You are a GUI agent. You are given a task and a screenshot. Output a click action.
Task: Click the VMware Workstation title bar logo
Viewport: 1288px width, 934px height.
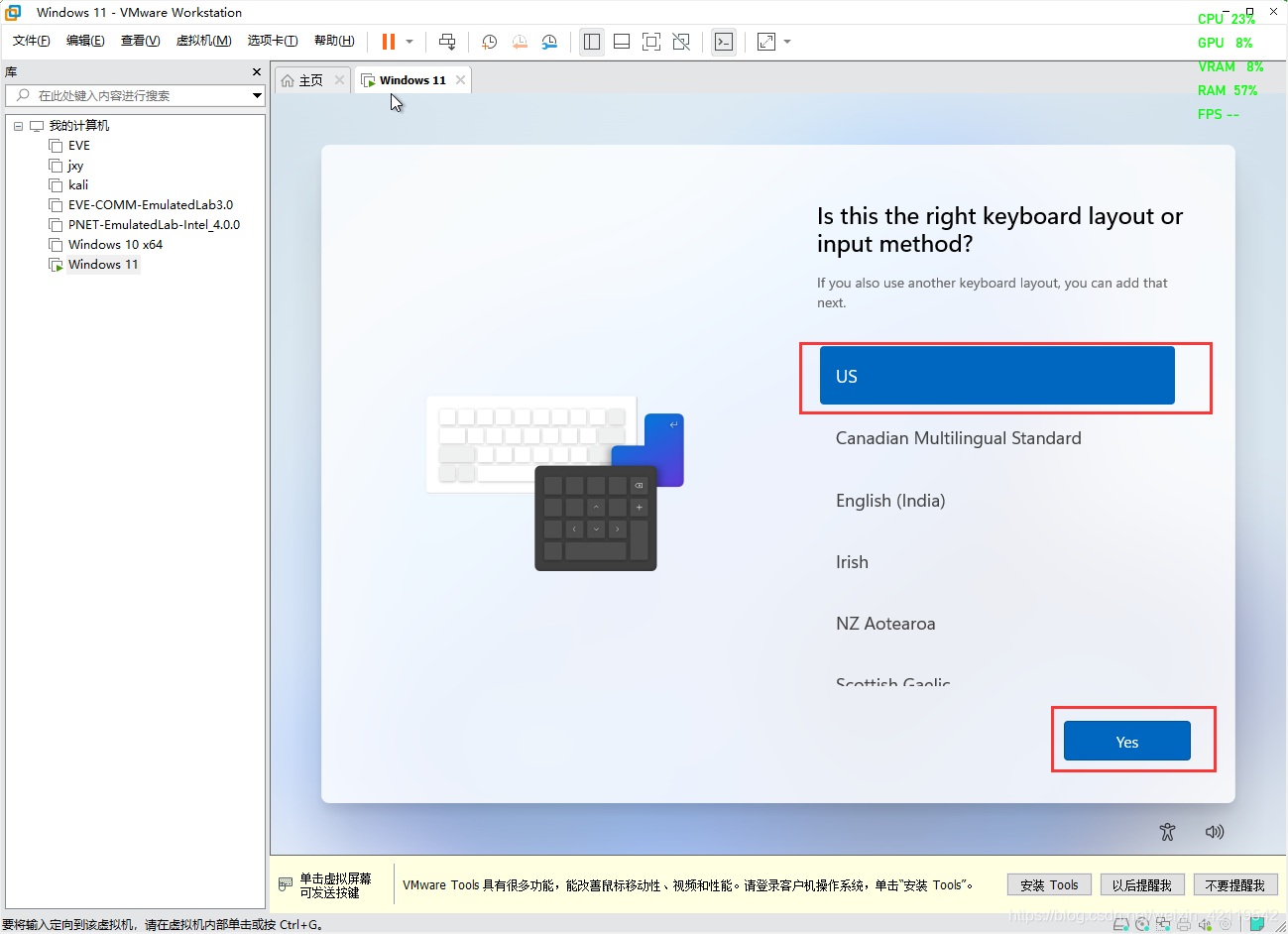13,12
